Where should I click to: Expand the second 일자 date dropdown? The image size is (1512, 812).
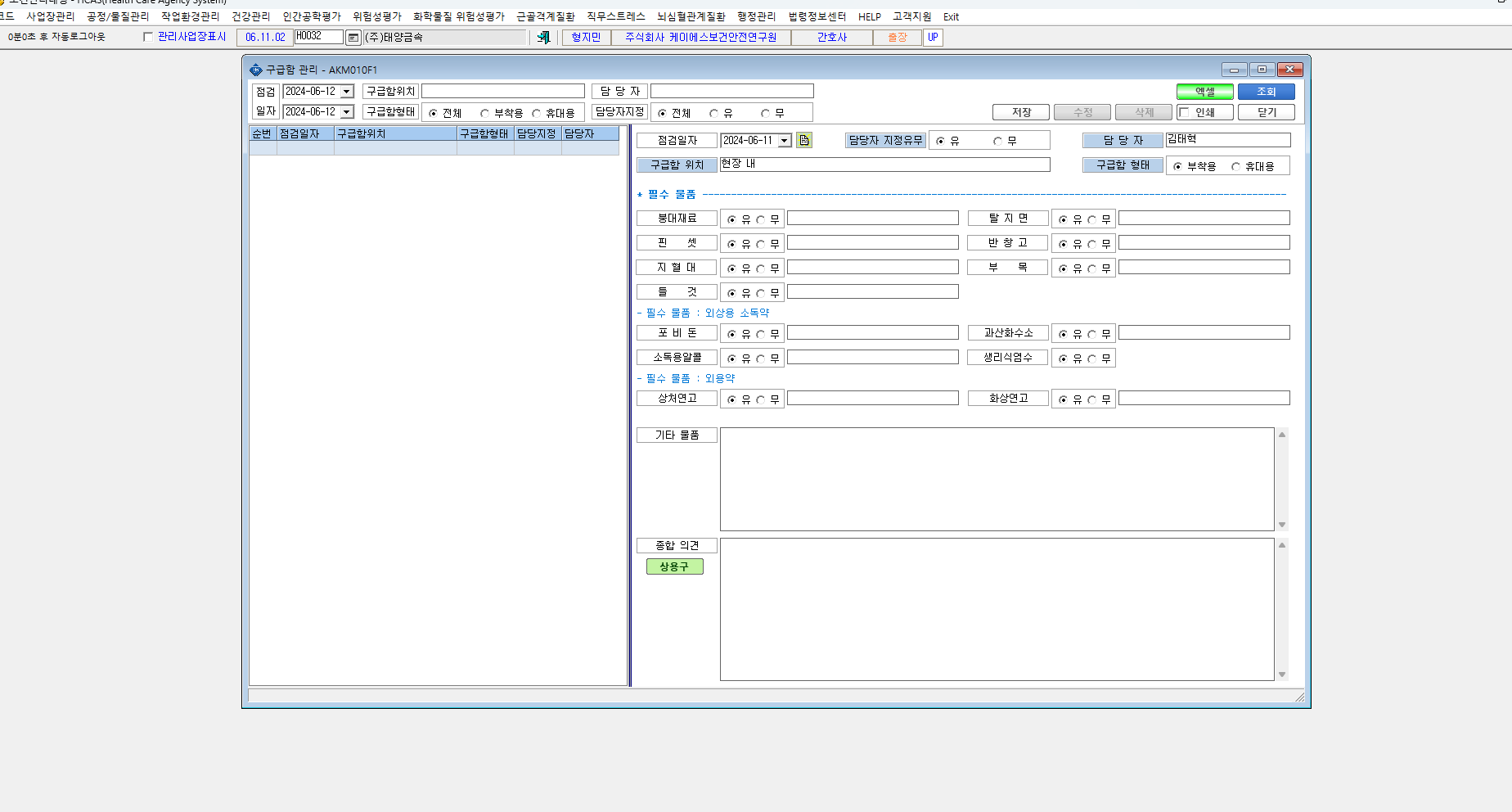click(347, 112)
